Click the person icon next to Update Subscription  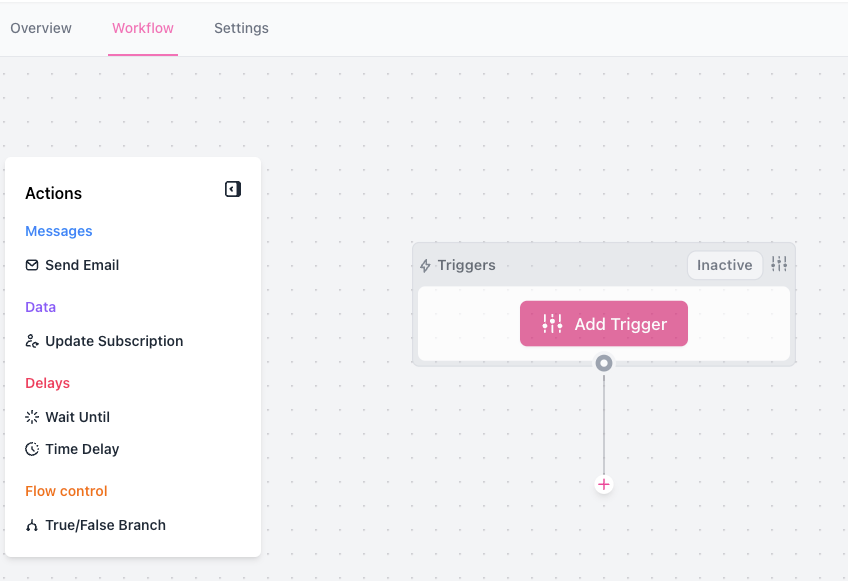coord(32,341)
